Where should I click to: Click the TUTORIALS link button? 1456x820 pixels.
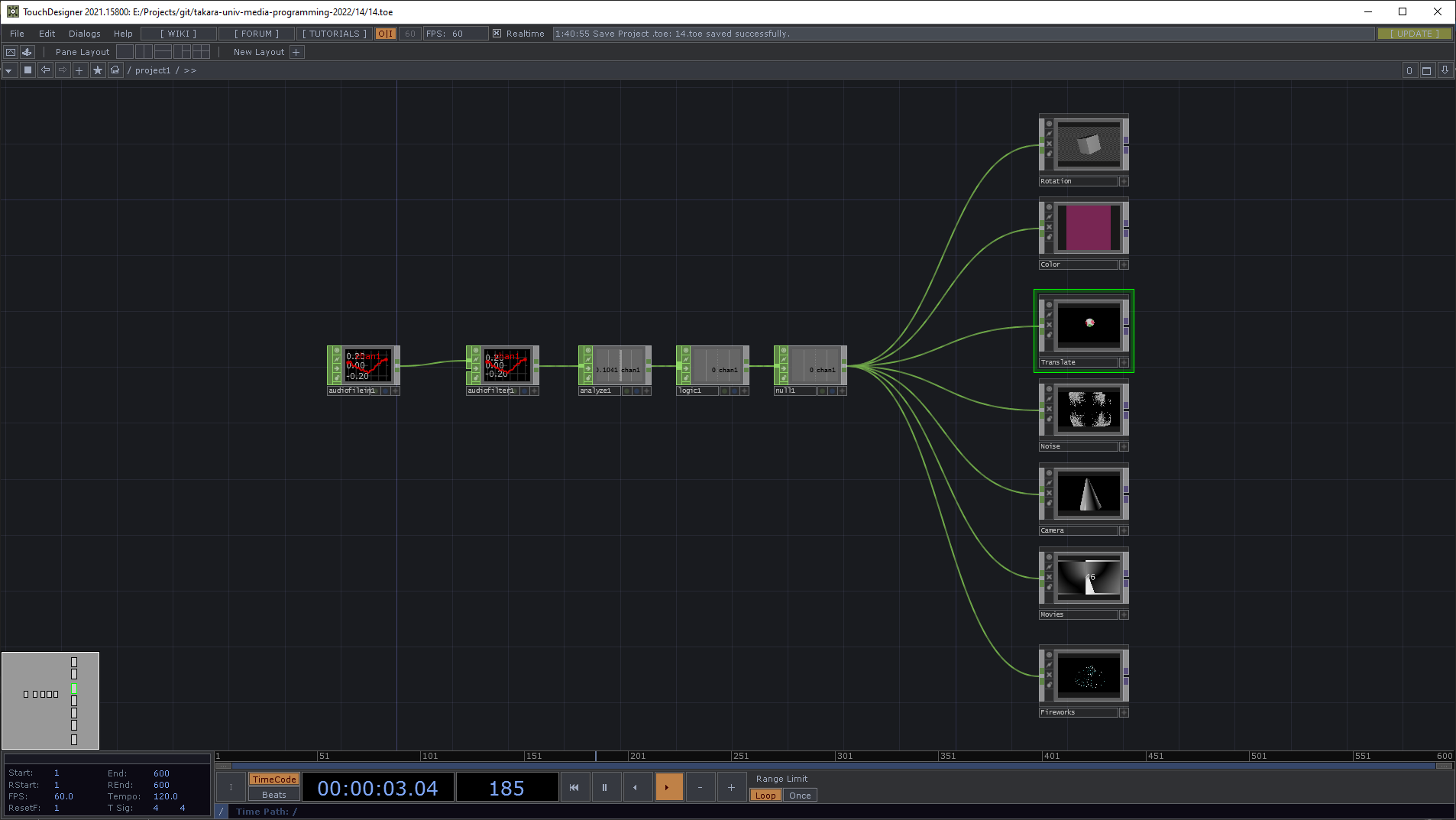pos(334,34)
